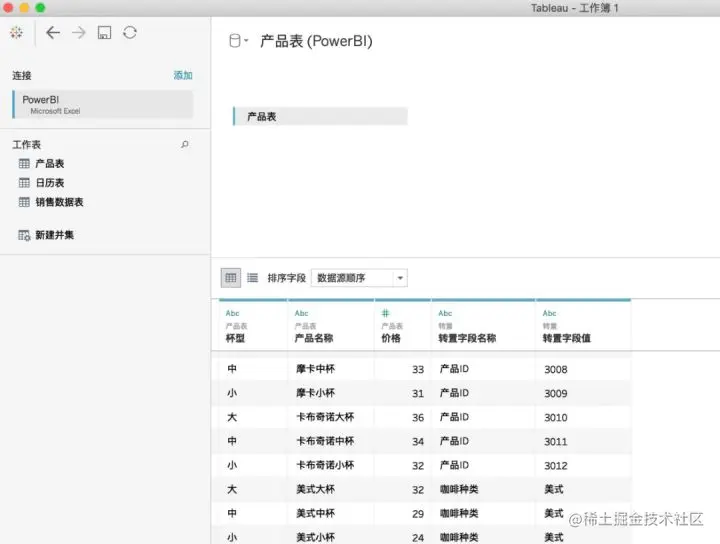Click cell 卡布奇诺大杯

325,417
